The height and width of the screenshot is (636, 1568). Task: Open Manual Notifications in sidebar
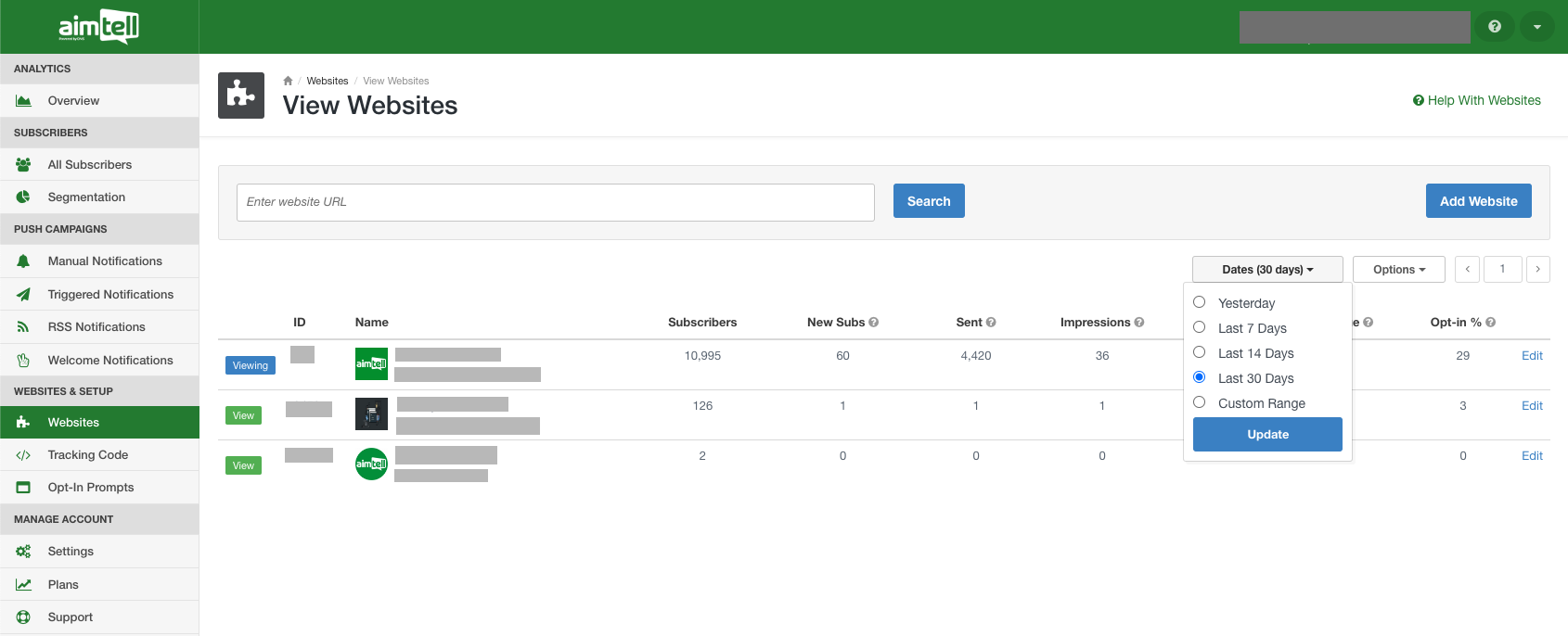[x=105, y=261]
